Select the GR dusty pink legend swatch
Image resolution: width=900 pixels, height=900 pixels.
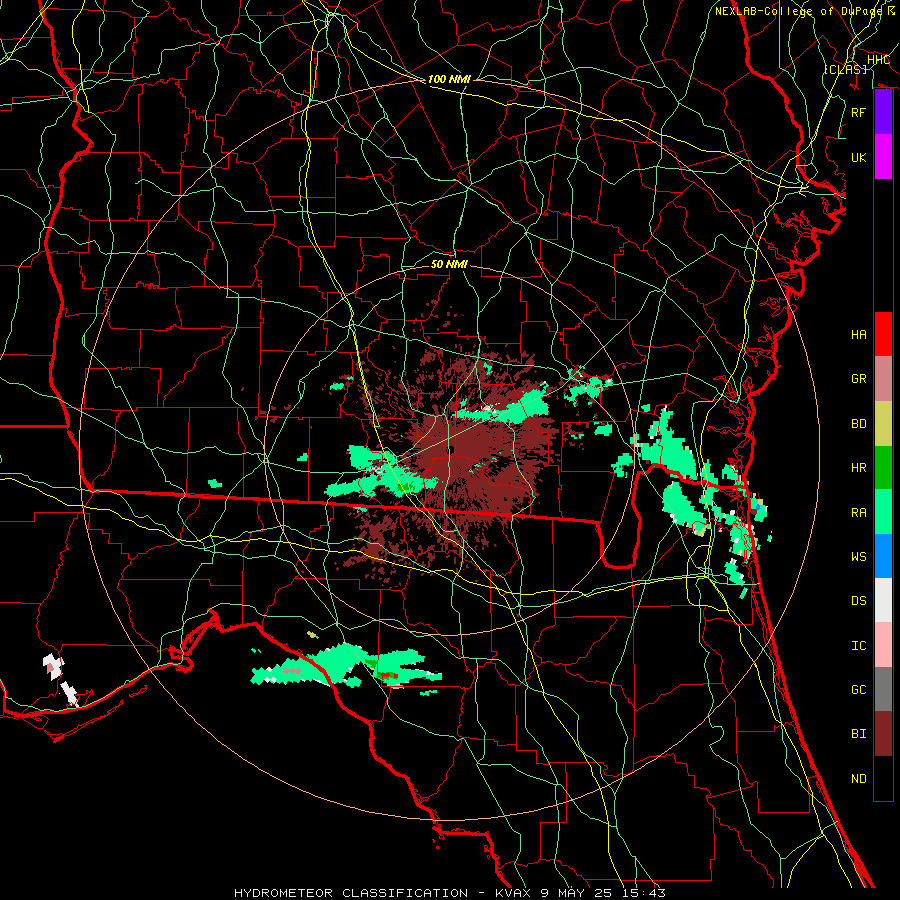[883, 378]
